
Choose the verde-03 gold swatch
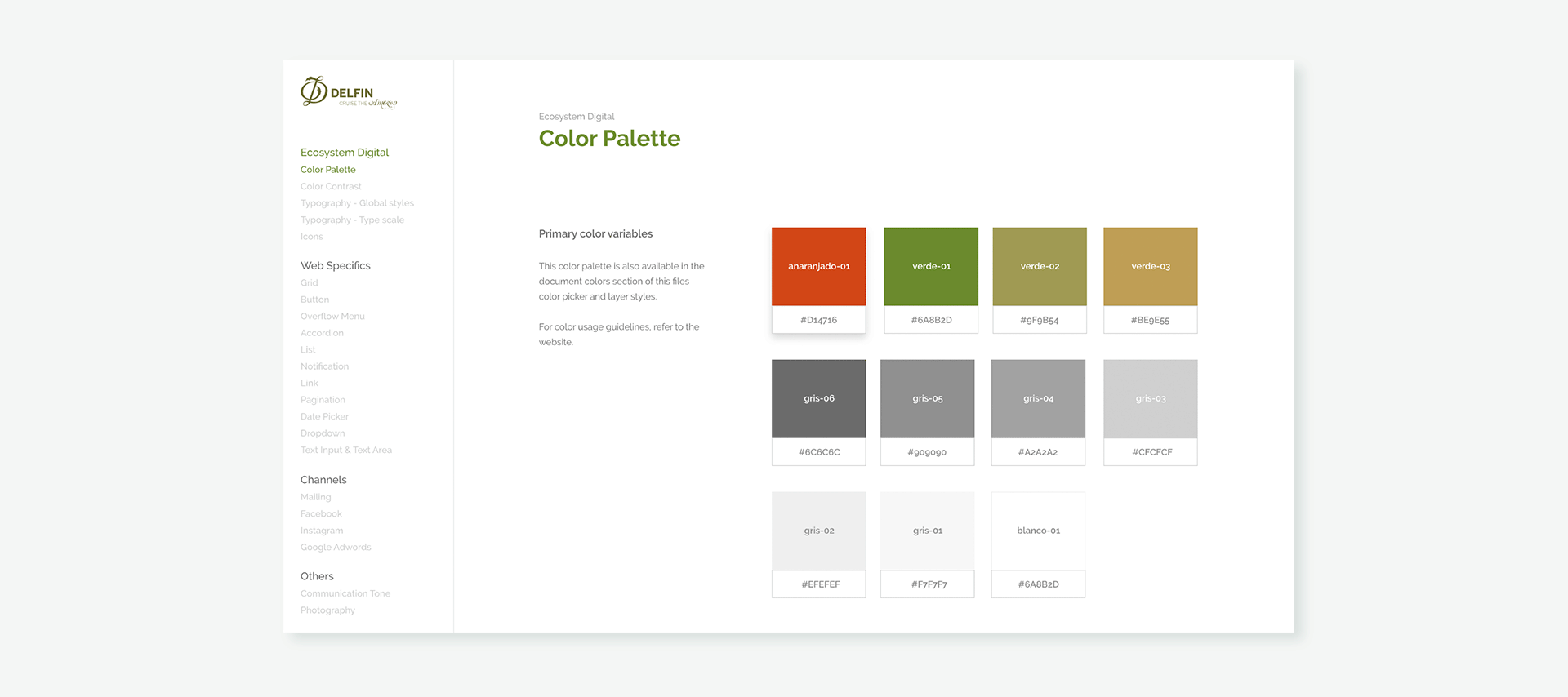coord(1150,267)
